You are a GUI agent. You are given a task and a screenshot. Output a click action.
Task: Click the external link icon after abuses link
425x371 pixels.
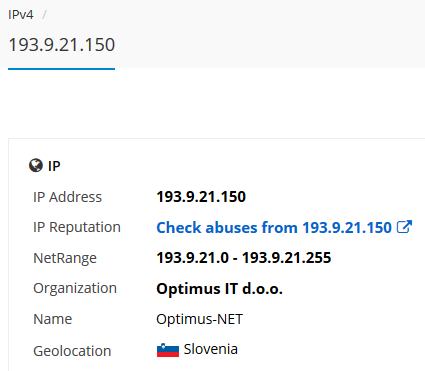click(x=404, y=227)
